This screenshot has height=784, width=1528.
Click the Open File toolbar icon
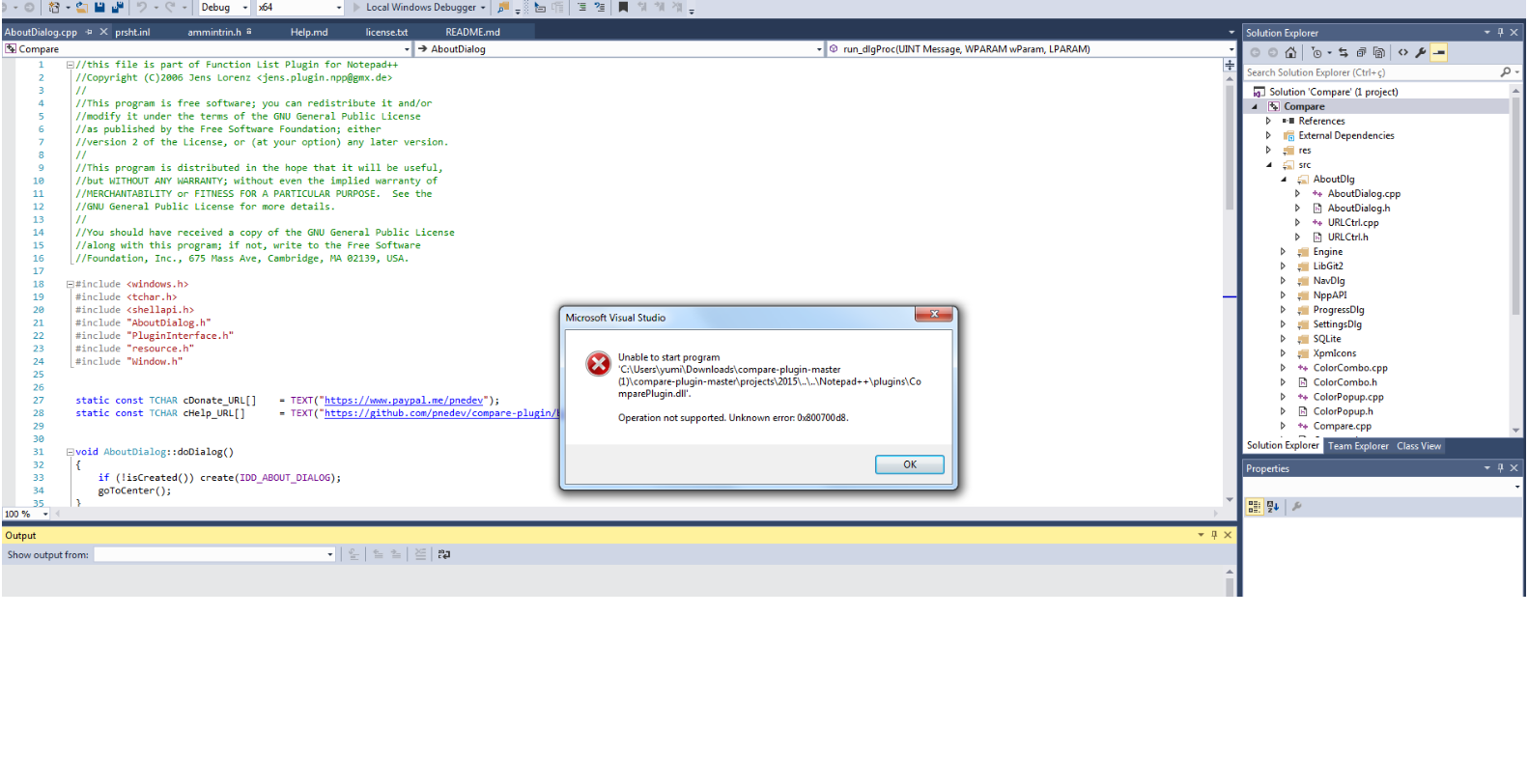point(82,7)
